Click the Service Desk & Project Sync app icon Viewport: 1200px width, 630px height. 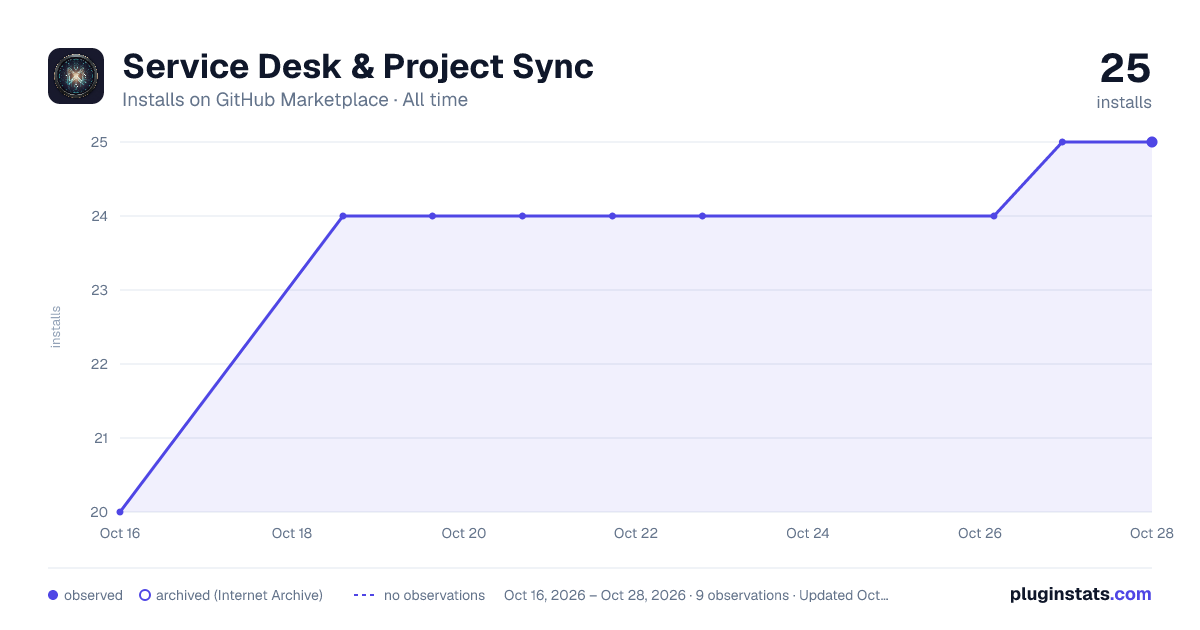pyautogui.click(x=76, y=76)
